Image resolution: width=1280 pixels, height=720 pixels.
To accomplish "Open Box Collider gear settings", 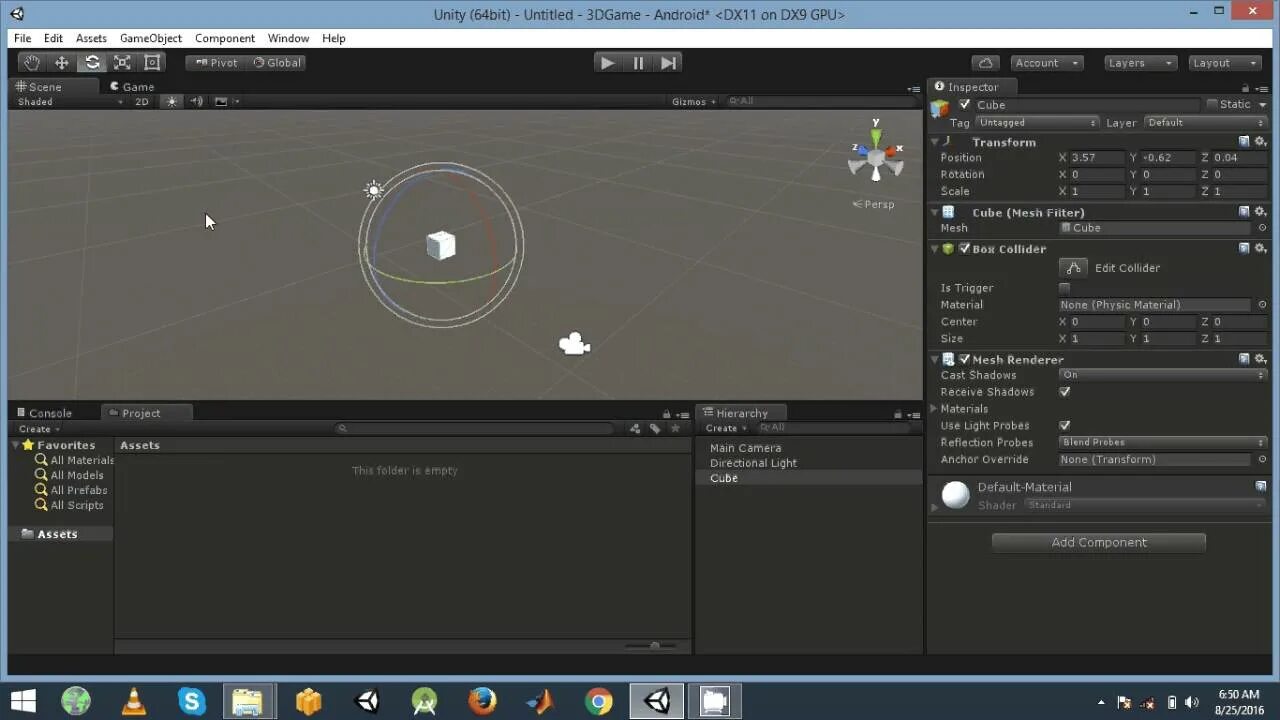I will pos(1260,248).
